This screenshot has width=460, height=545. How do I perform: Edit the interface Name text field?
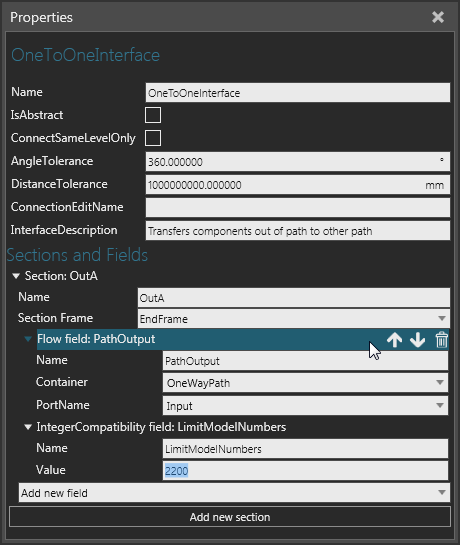tap(298, 92)
